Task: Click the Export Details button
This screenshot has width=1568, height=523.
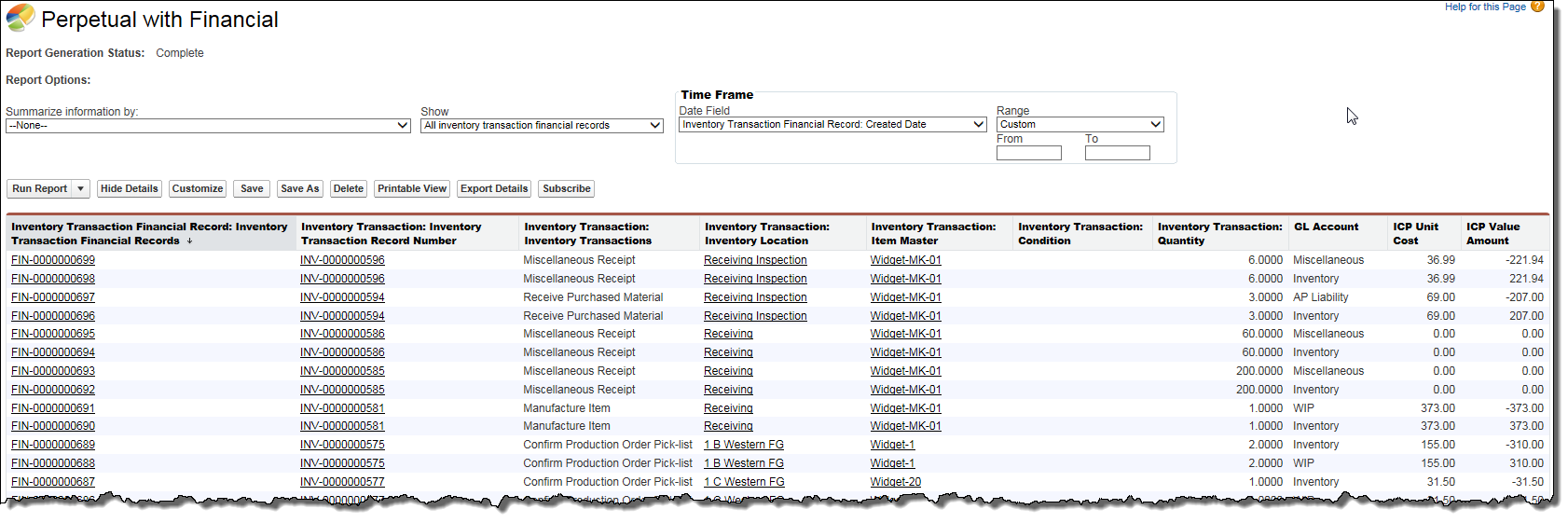Action: coord(494,189)
